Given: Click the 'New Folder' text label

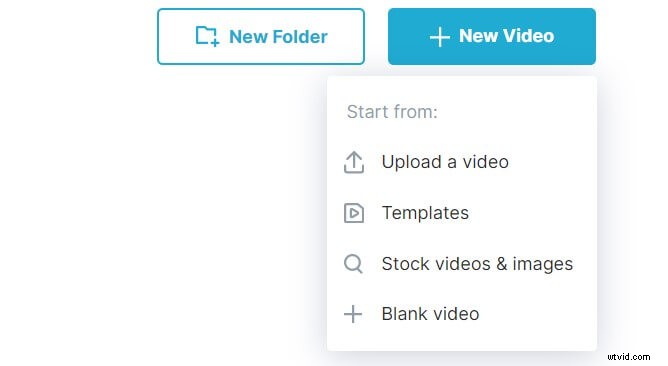Looking at the screenshot, I should coord(278,37).
